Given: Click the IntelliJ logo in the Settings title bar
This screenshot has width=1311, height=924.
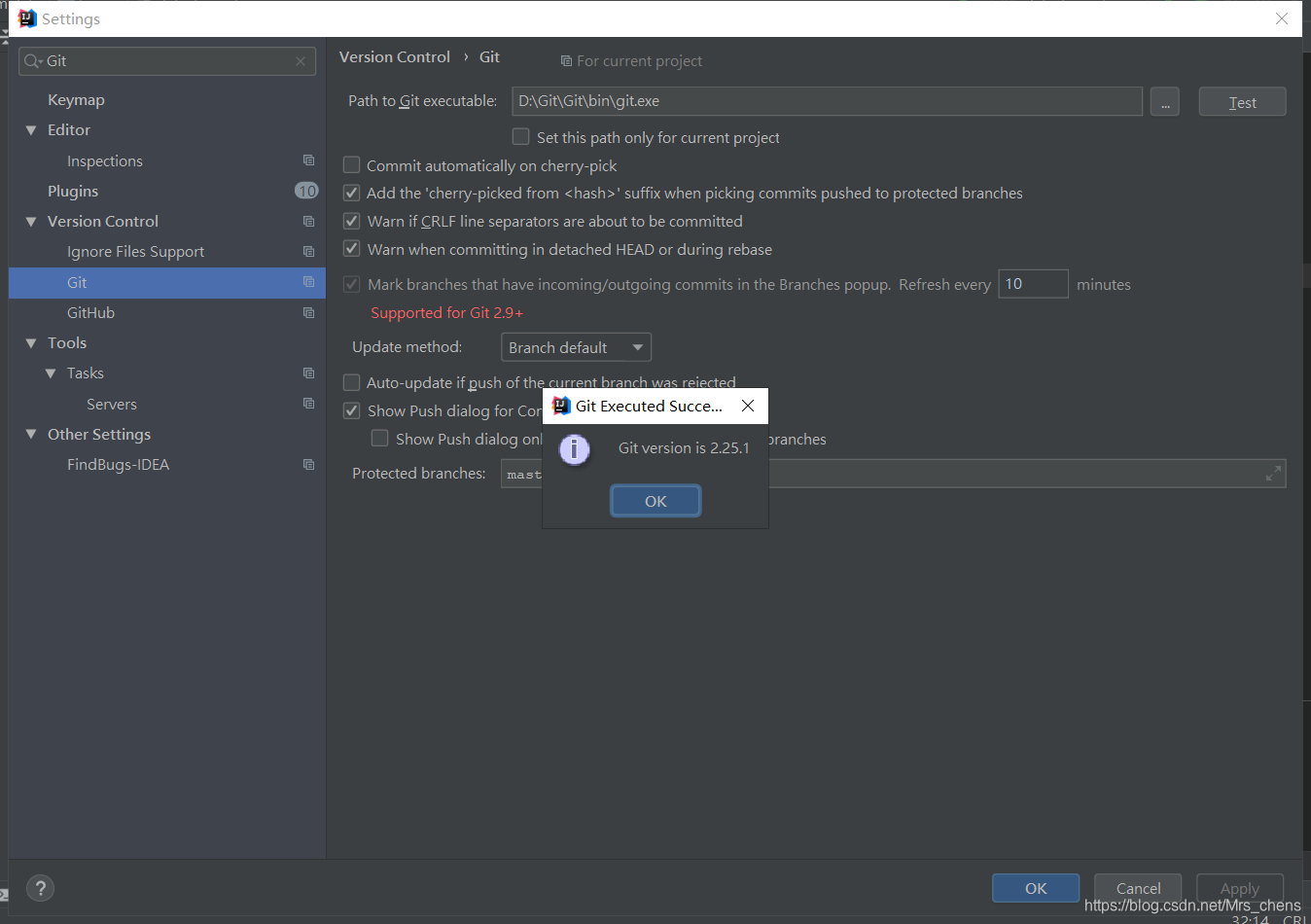Looking at the screenshot, I should coord(27,18).
